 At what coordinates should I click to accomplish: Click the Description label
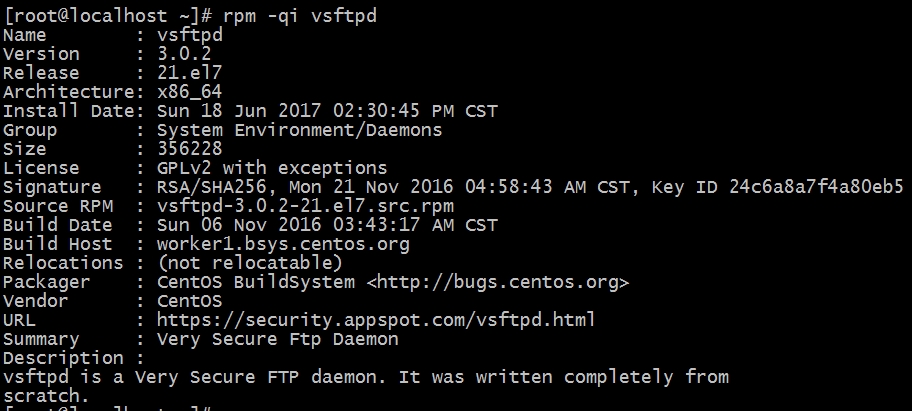(63, 358)
